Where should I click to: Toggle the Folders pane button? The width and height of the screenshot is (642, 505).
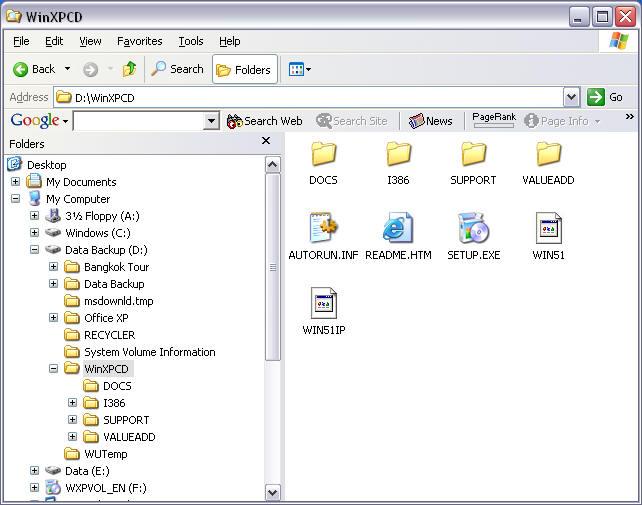(244, 70)
